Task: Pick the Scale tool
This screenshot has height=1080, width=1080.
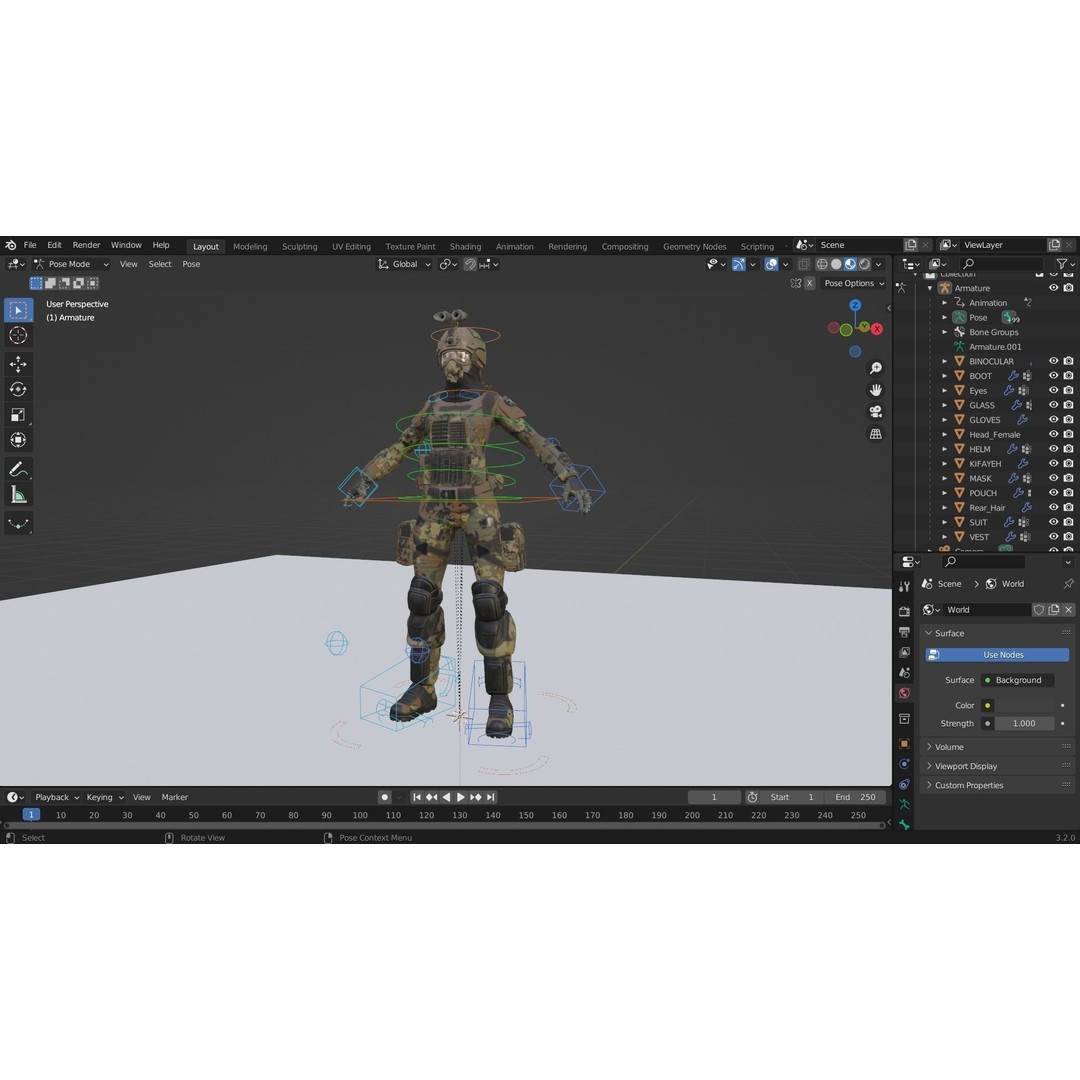Action: (19, 415)
